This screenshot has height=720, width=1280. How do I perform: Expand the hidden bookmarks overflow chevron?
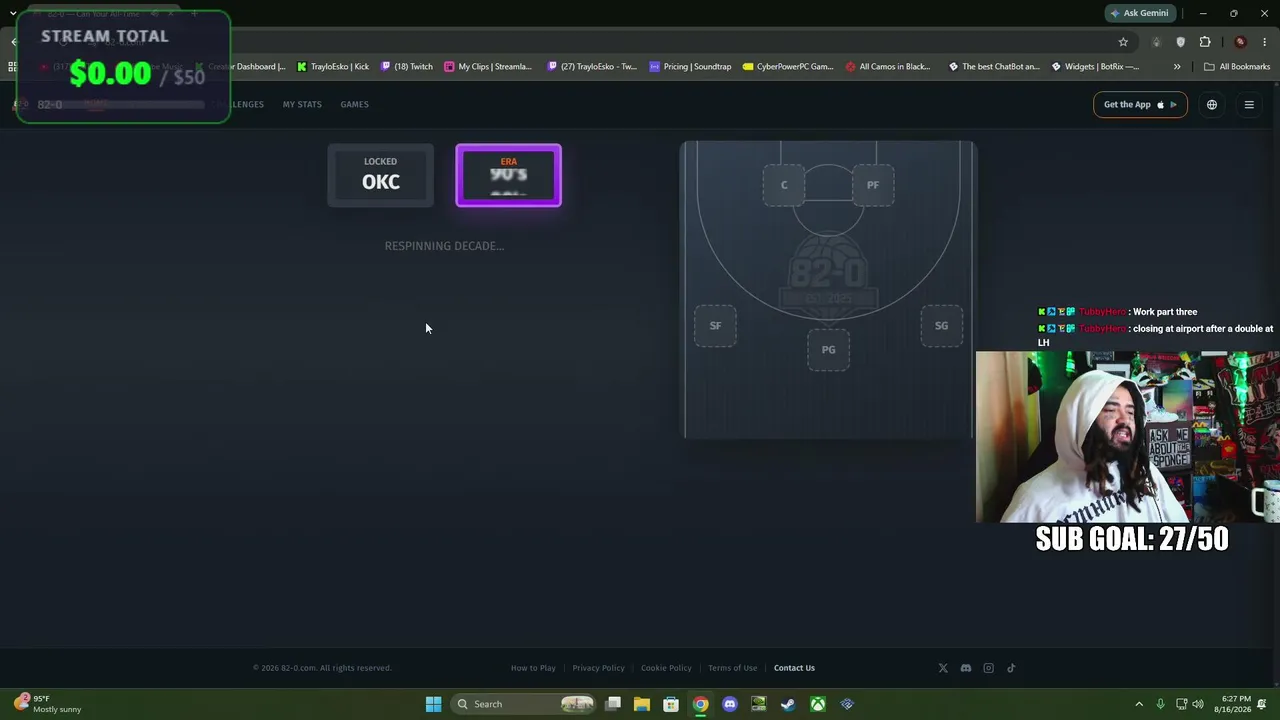[1177, 67]
